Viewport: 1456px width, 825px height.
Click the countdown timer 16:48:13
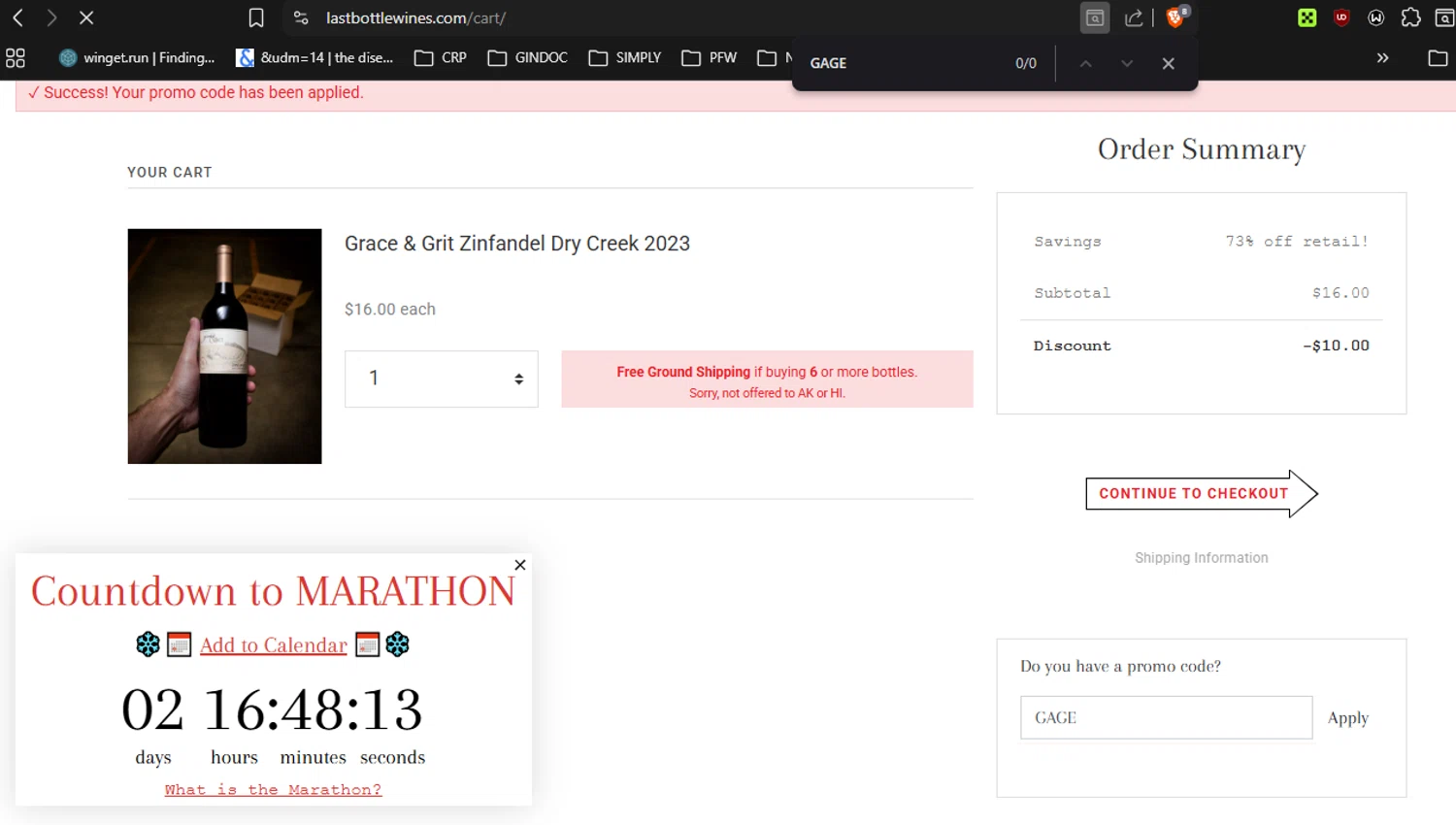(x=313, y=709)
